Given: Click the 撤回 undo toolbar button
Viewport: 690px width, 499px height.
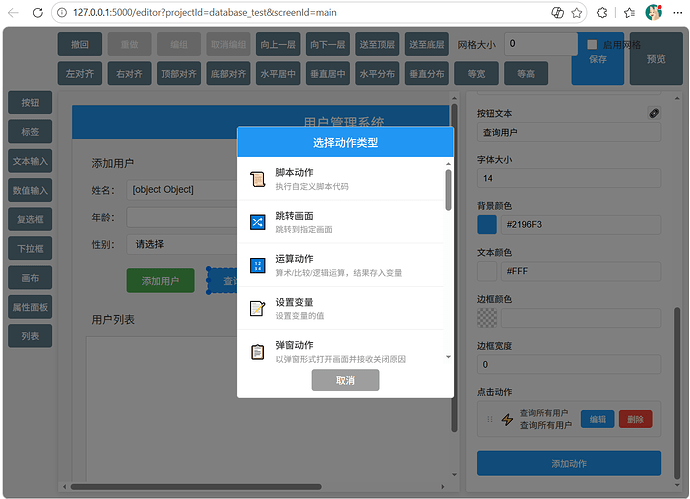Looking at the screenshot, I should [x=80, y=44].
